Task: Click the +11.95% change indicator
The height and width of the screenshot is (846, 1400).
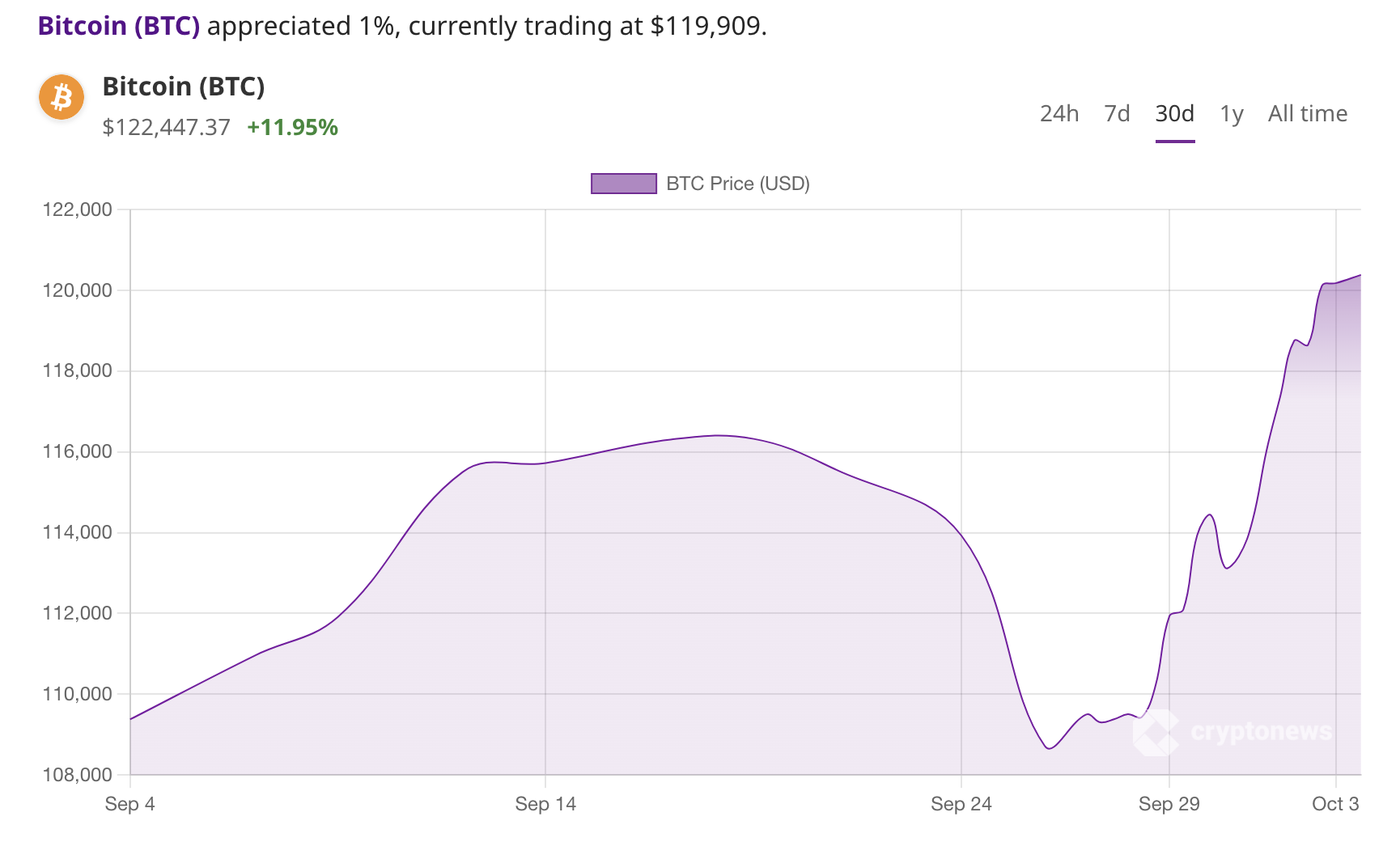Action: pyautogui.click(x=292, y=128)
